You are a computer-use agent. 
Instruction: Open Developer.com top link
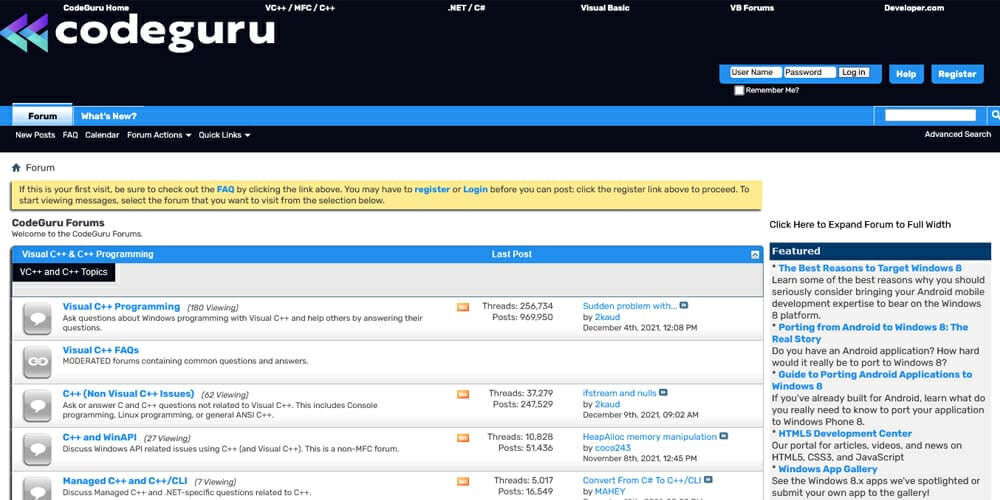pos(914,8)
